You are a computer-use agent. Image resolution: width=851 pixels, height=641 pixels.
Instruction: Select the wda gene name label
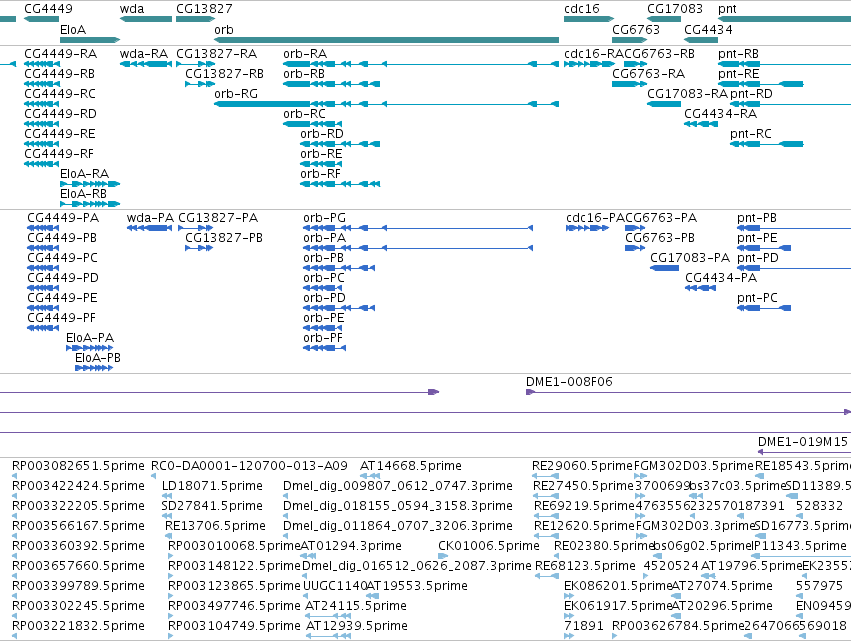[x=132, y=9]
